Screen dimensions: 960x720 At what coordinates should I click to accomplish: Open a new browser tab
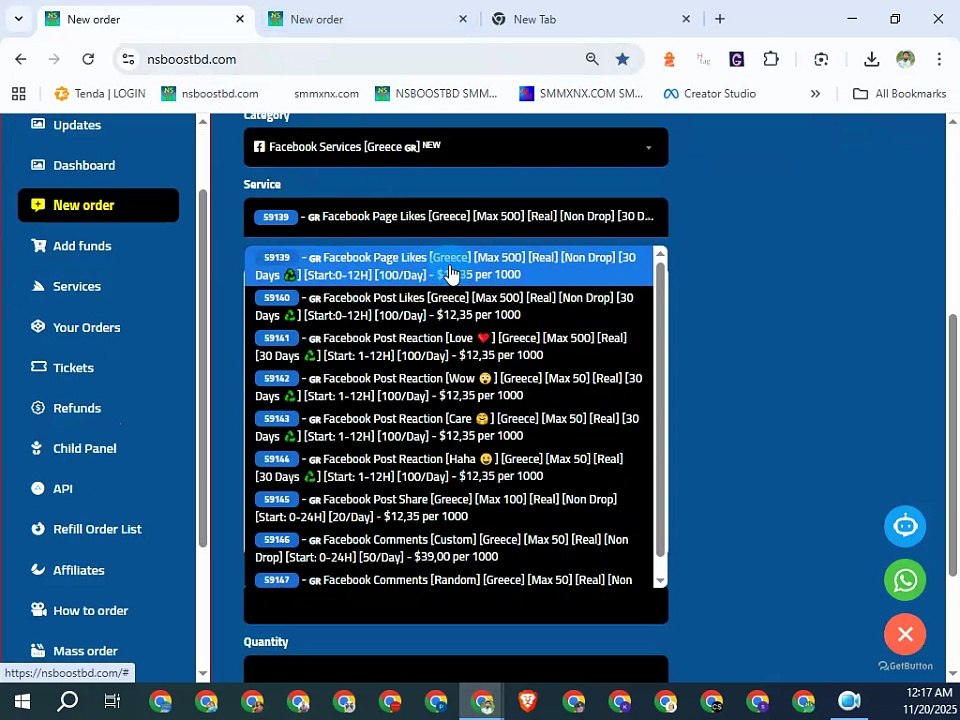click(x=720, y=20)
